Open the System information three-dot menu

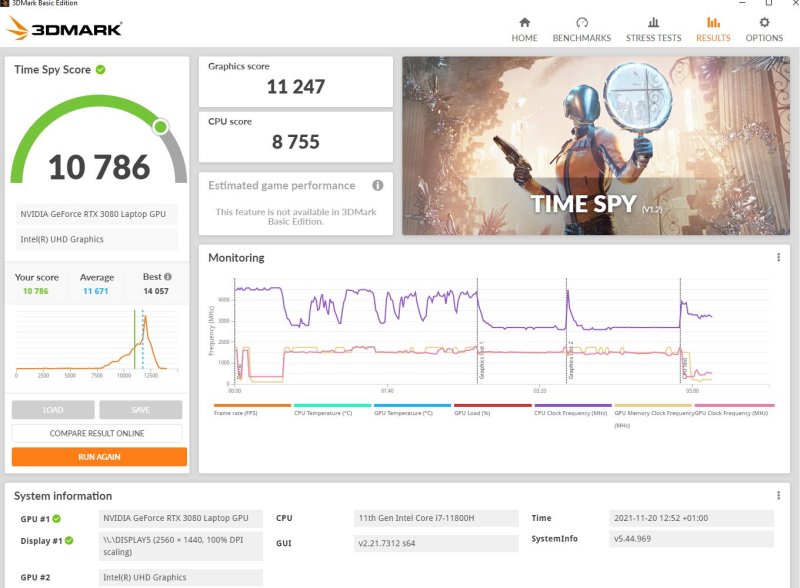(778, 495)
